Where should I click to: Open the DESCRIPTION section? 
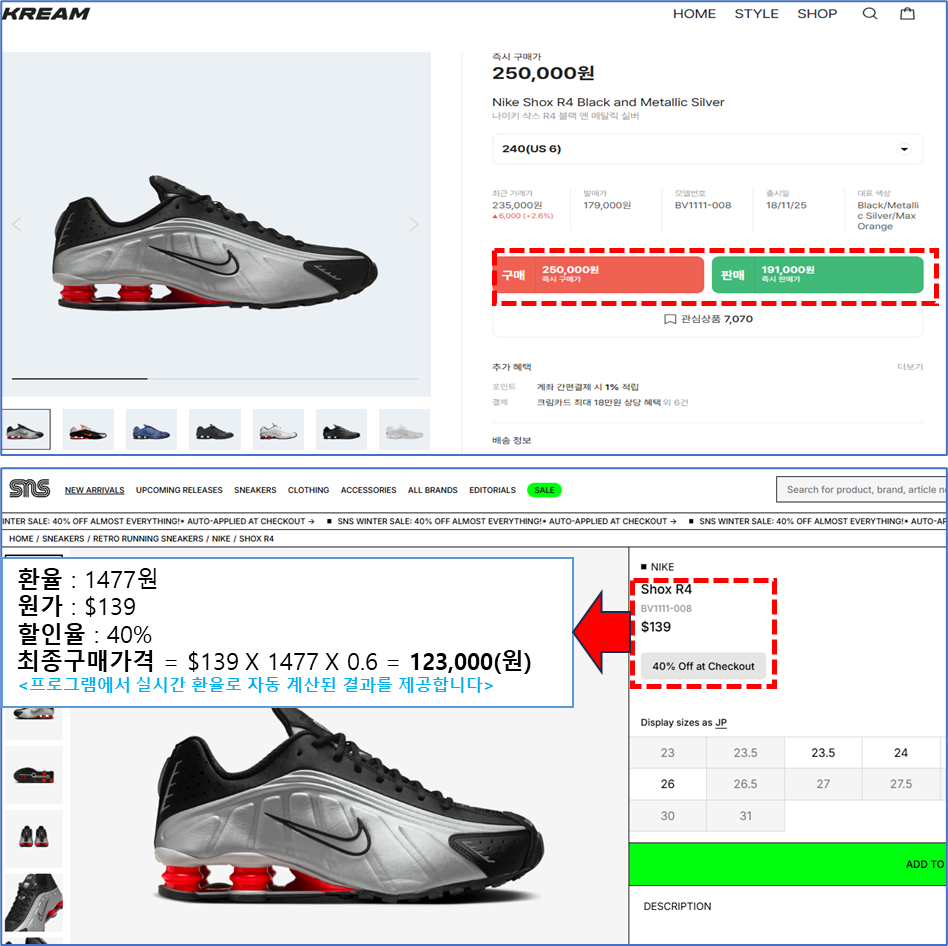pos(677,907)
